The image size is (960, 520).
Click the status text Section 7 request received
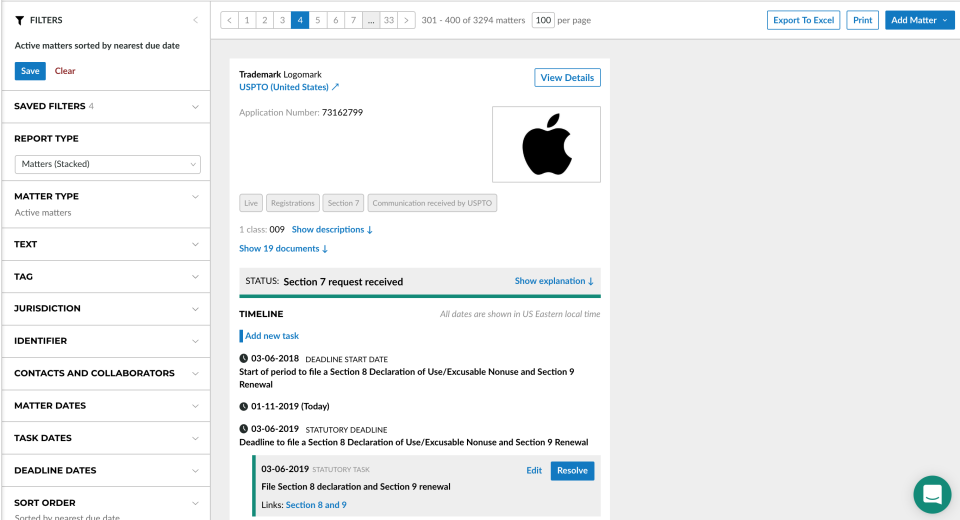click(x=343, y=282)
